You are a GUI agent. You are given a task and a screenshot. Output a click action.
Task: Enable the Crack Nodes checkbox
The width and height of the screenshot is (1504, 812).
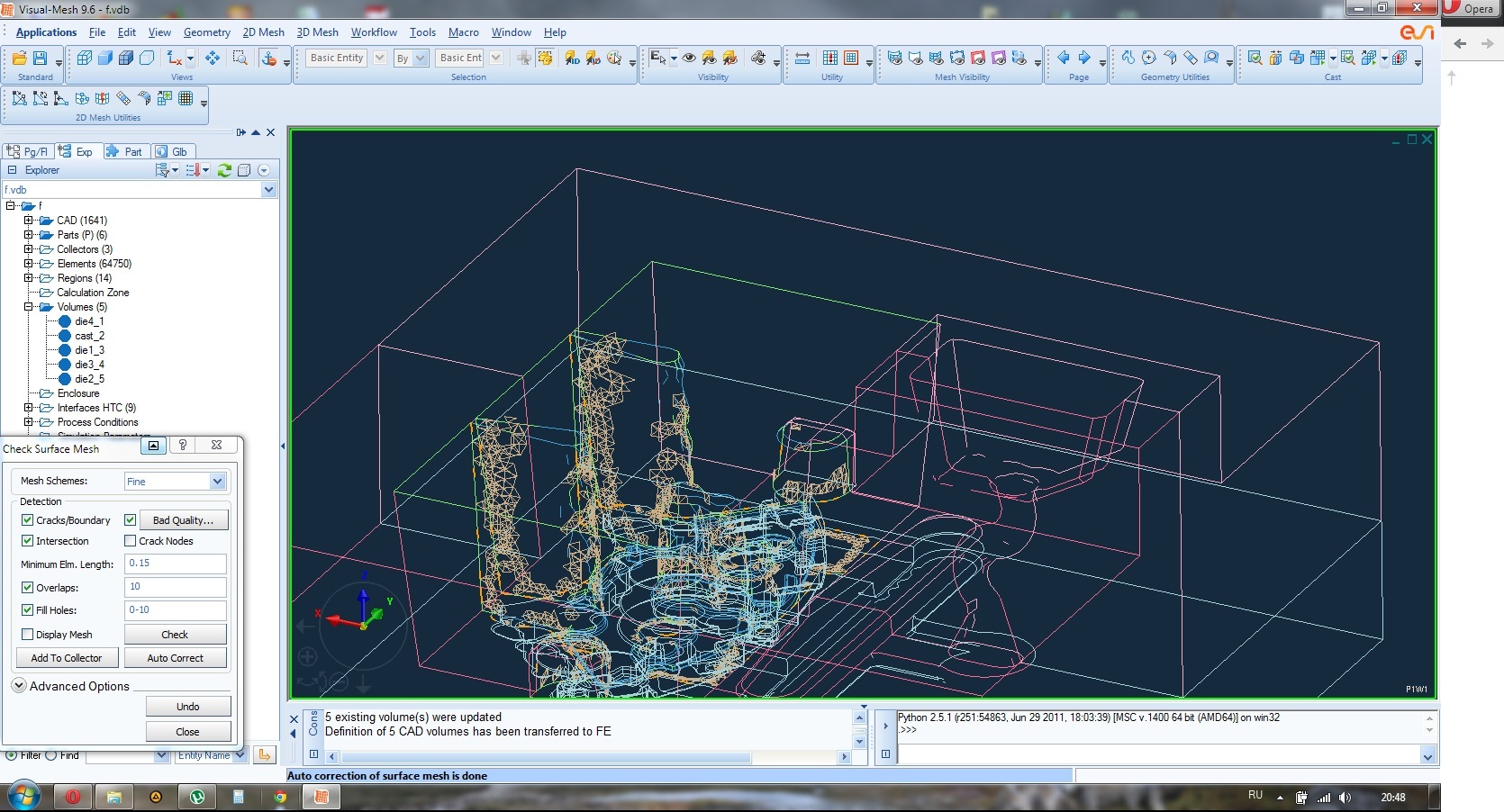[x=131, y=541]
